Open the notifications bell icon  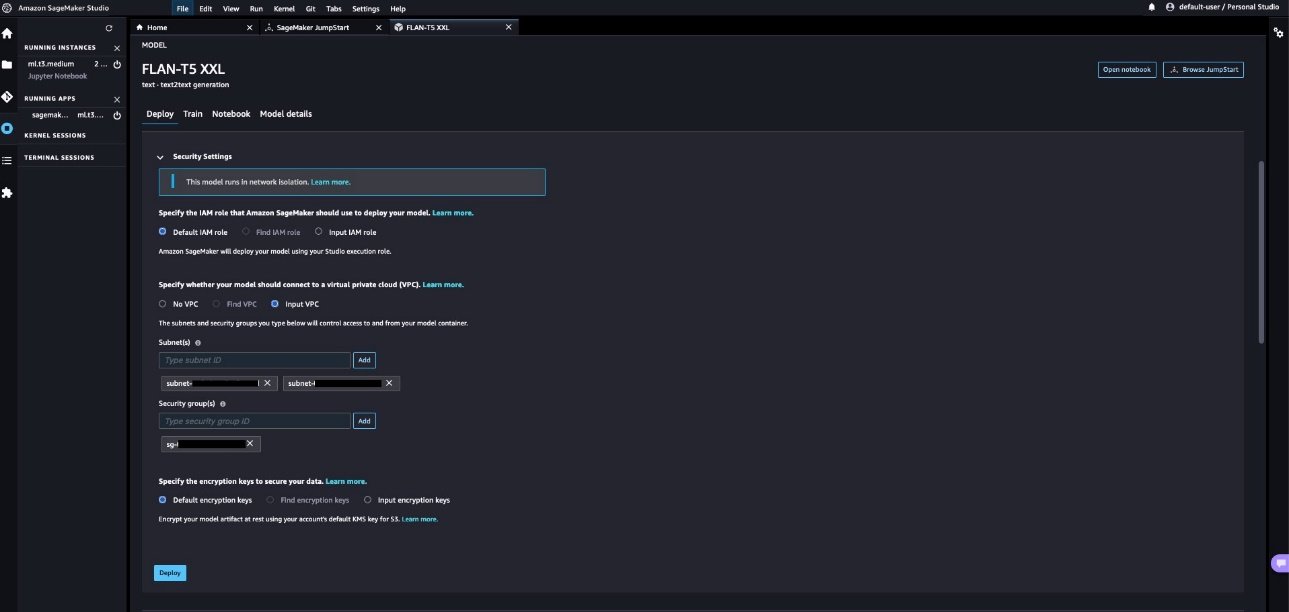pos(1152,7)
